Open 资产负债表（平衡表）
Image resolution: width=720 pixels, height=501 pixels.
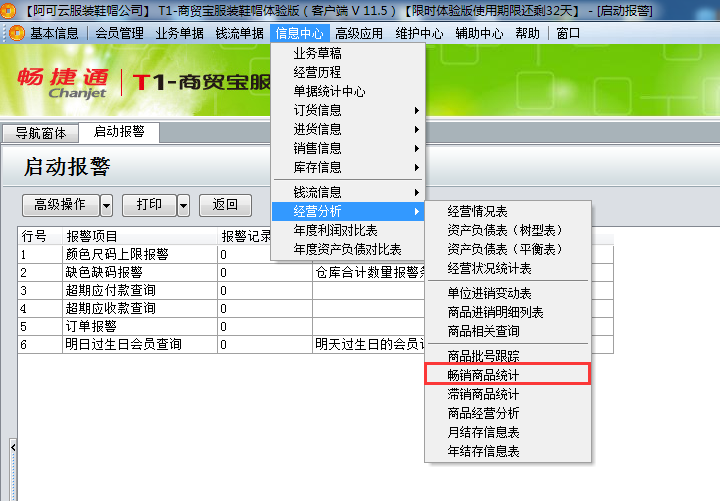[x=507, y=249]
